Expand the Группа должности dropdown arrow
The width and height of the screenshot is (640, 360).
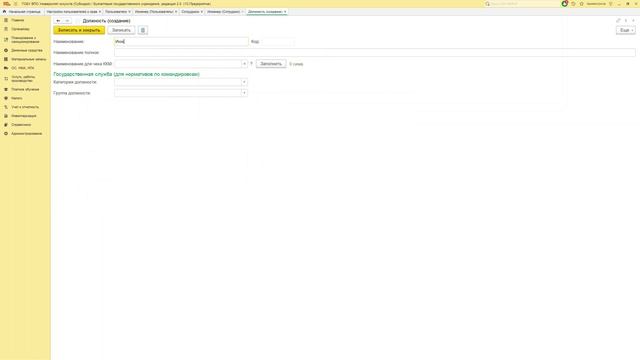tap(244, 93)
